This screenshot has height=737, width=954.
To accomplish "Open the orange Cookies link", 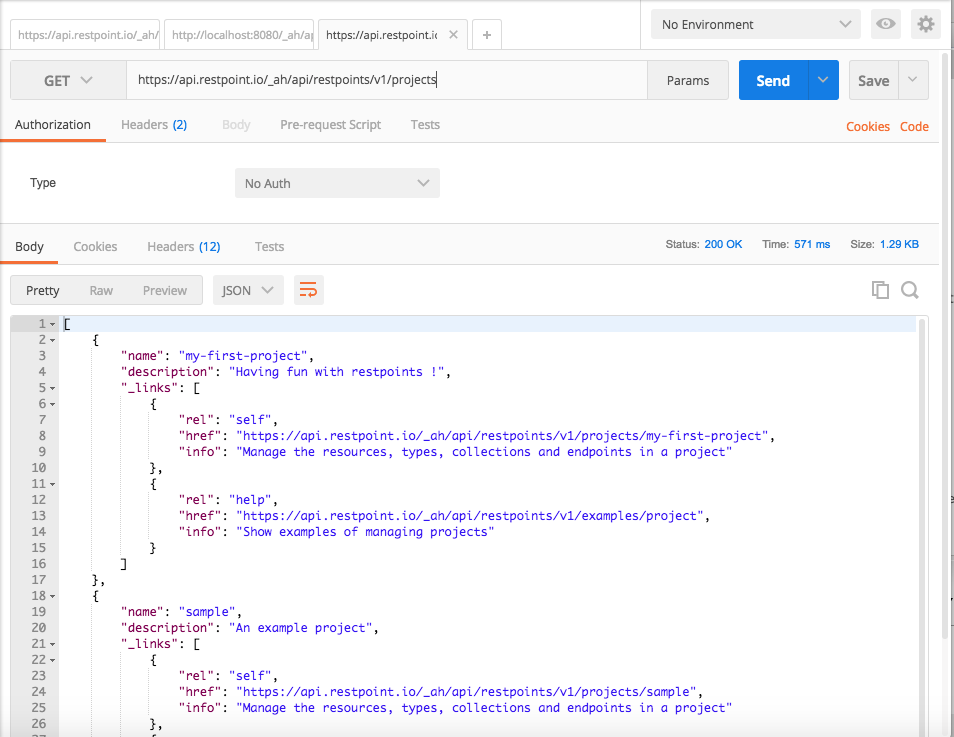I will click(x=868, y=127).
